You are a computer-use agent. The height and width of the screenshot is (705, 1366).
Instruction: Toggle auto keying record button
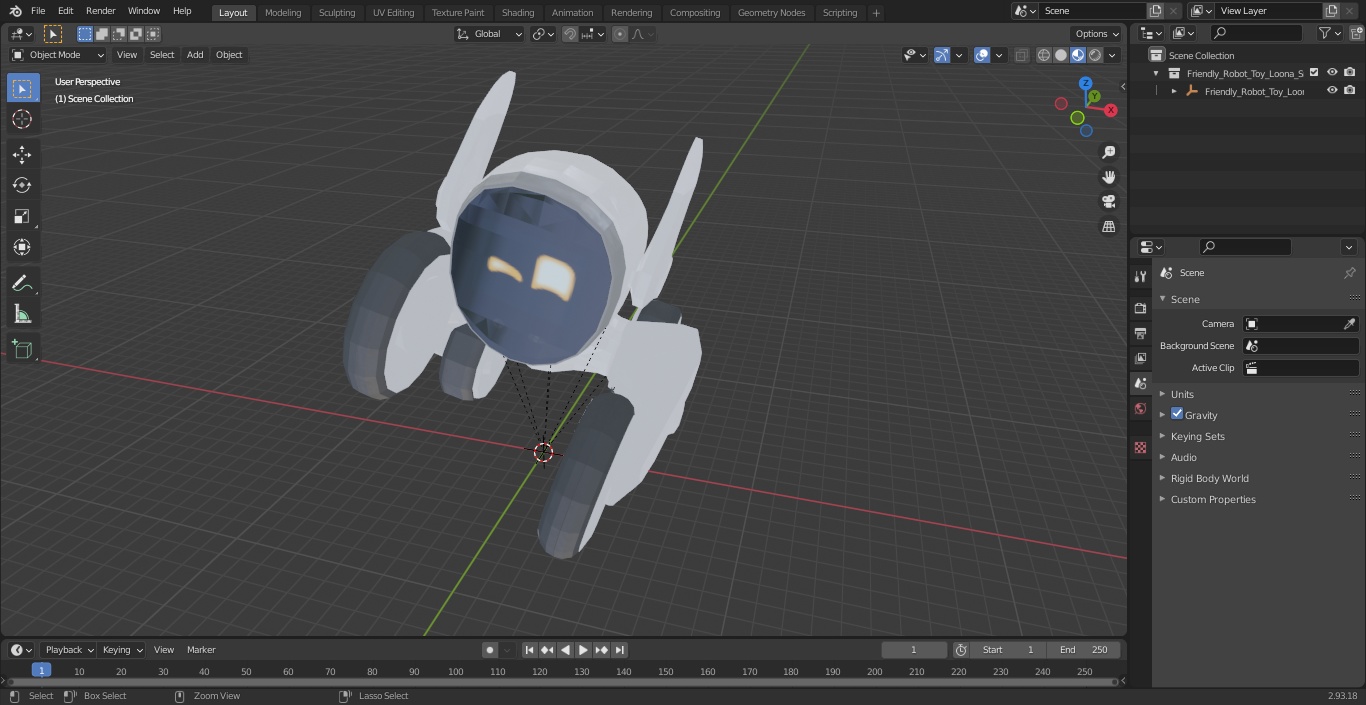(x=490, y=650)
